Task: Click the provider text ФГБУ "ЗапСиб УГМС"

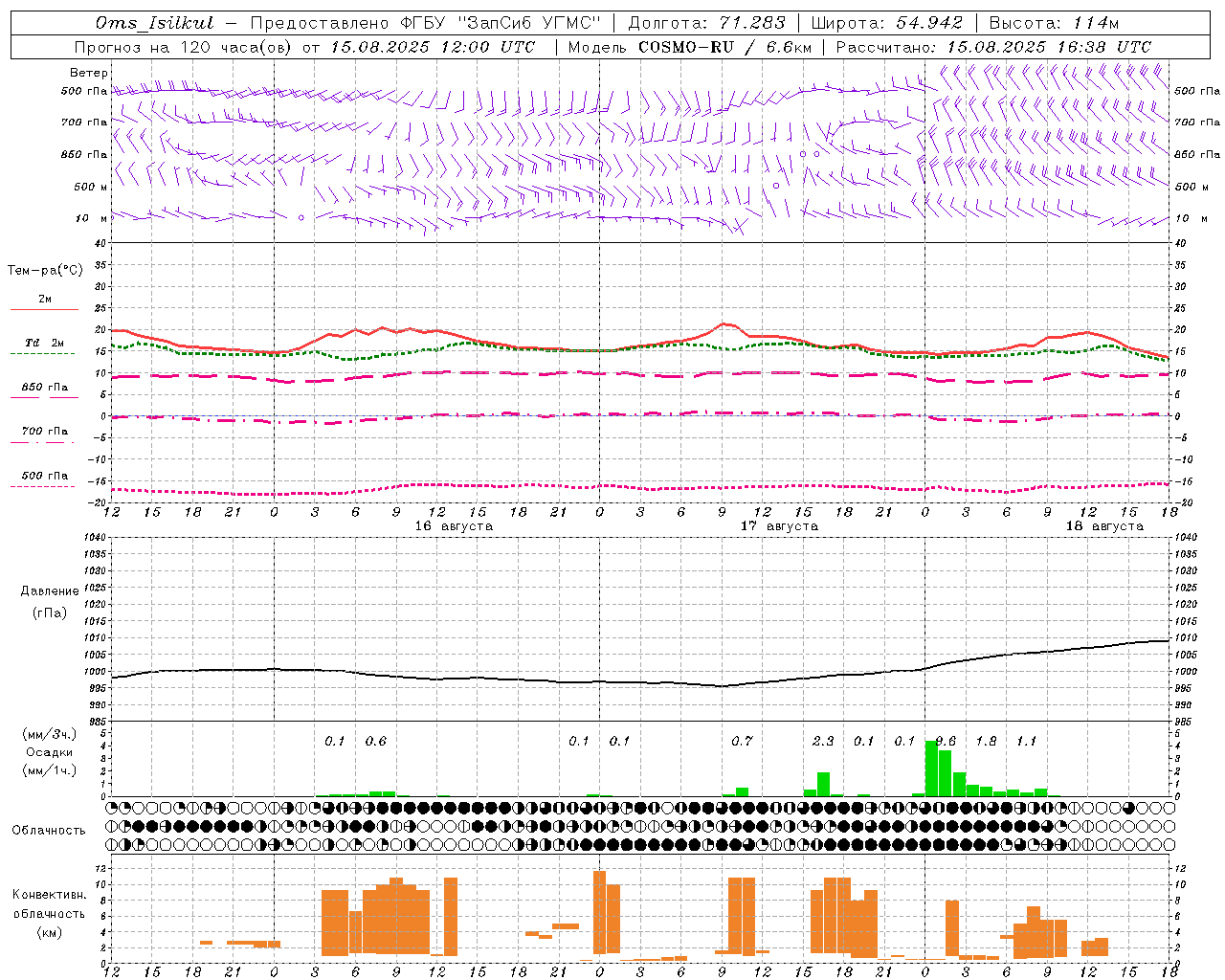Action: coord(500,23)
